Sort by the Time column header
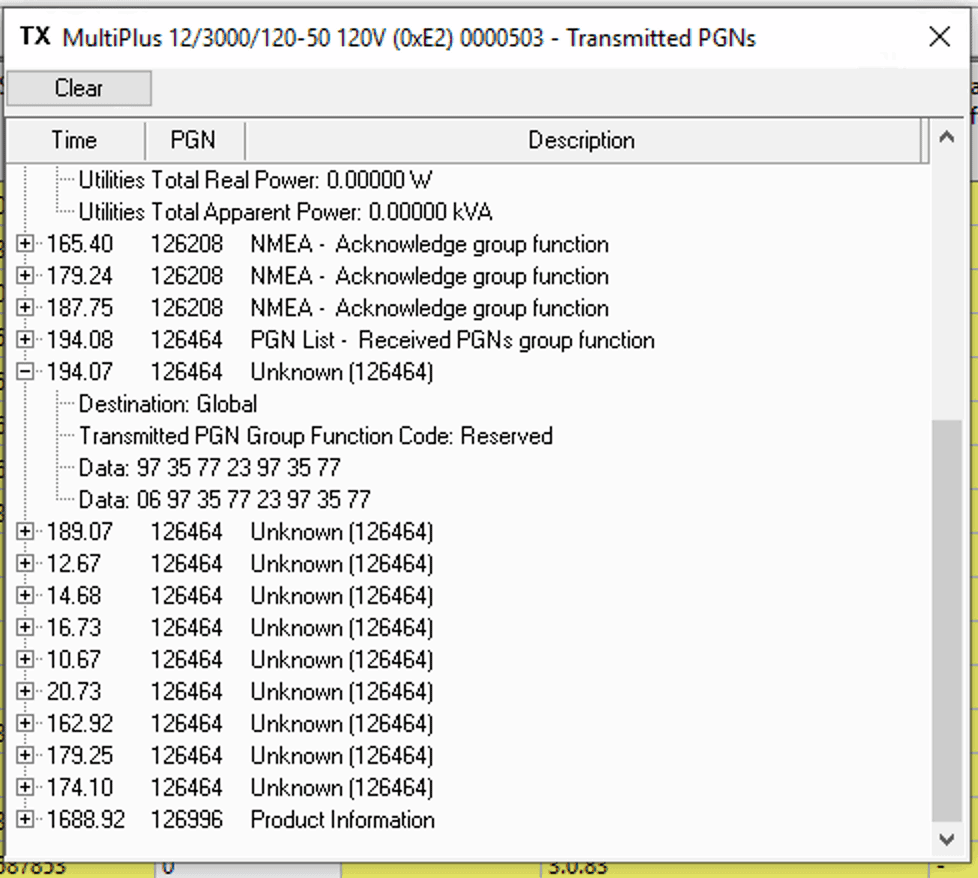This screenshot has height=878, width=978. (75, 140)
